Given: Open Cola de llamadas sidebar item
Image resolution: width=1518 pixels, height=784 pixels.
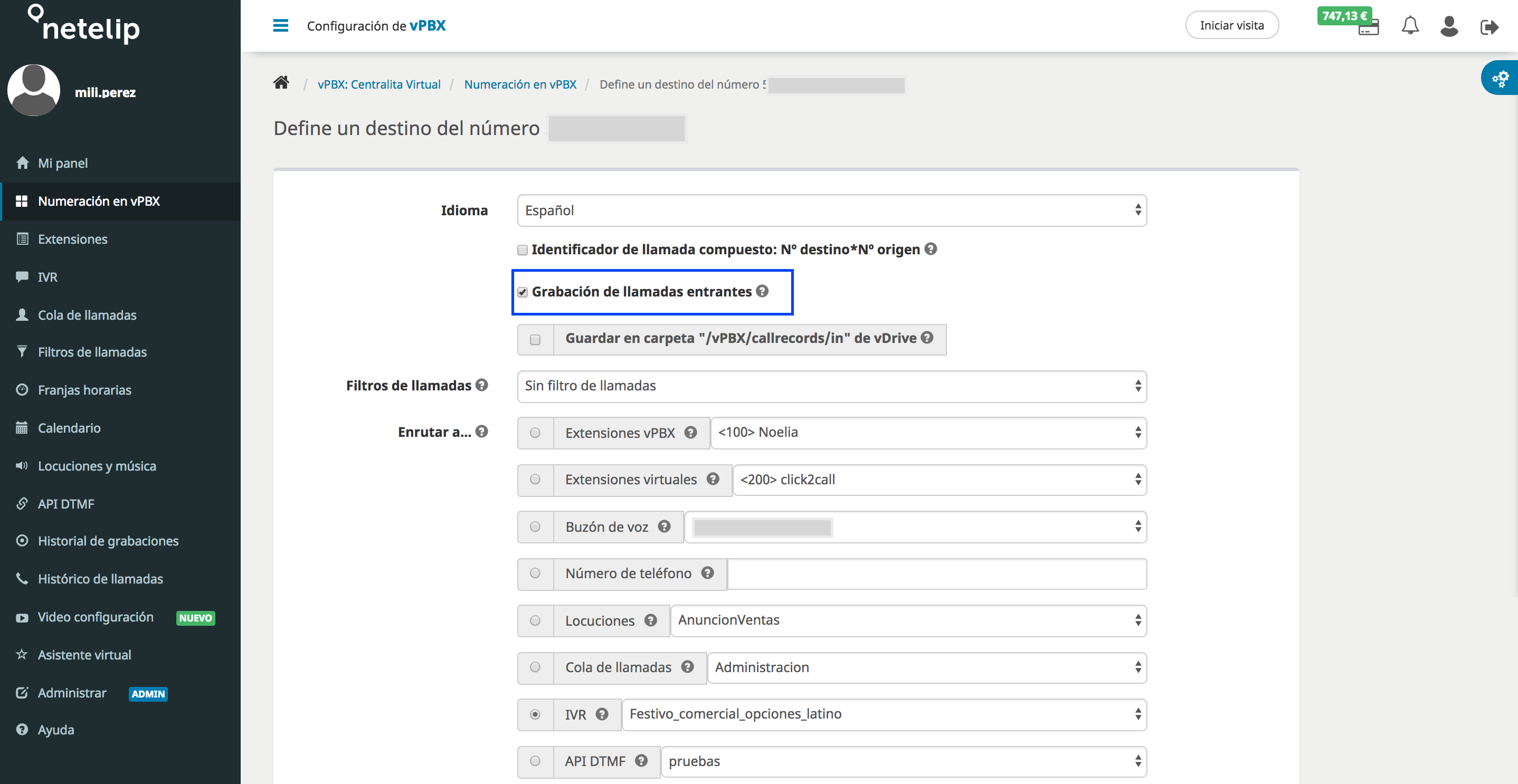Looking at the screenshot, I should 120,314.
